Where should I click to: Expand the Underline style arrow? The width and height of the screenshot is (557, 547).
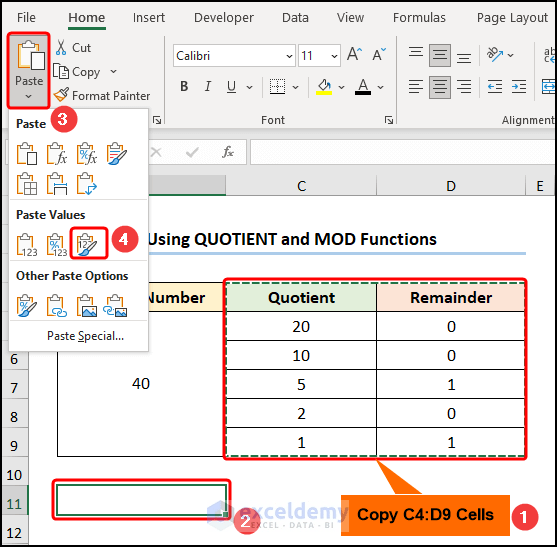click(249, 87)
